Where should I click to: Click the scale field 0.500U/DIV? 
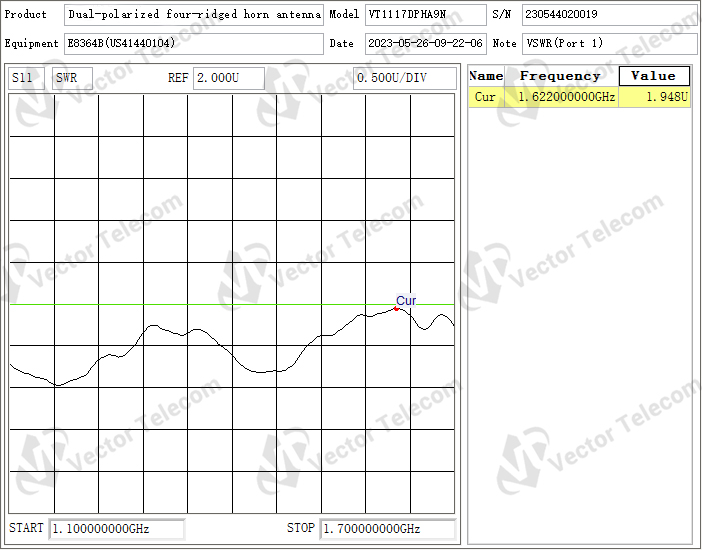[405, 78]
